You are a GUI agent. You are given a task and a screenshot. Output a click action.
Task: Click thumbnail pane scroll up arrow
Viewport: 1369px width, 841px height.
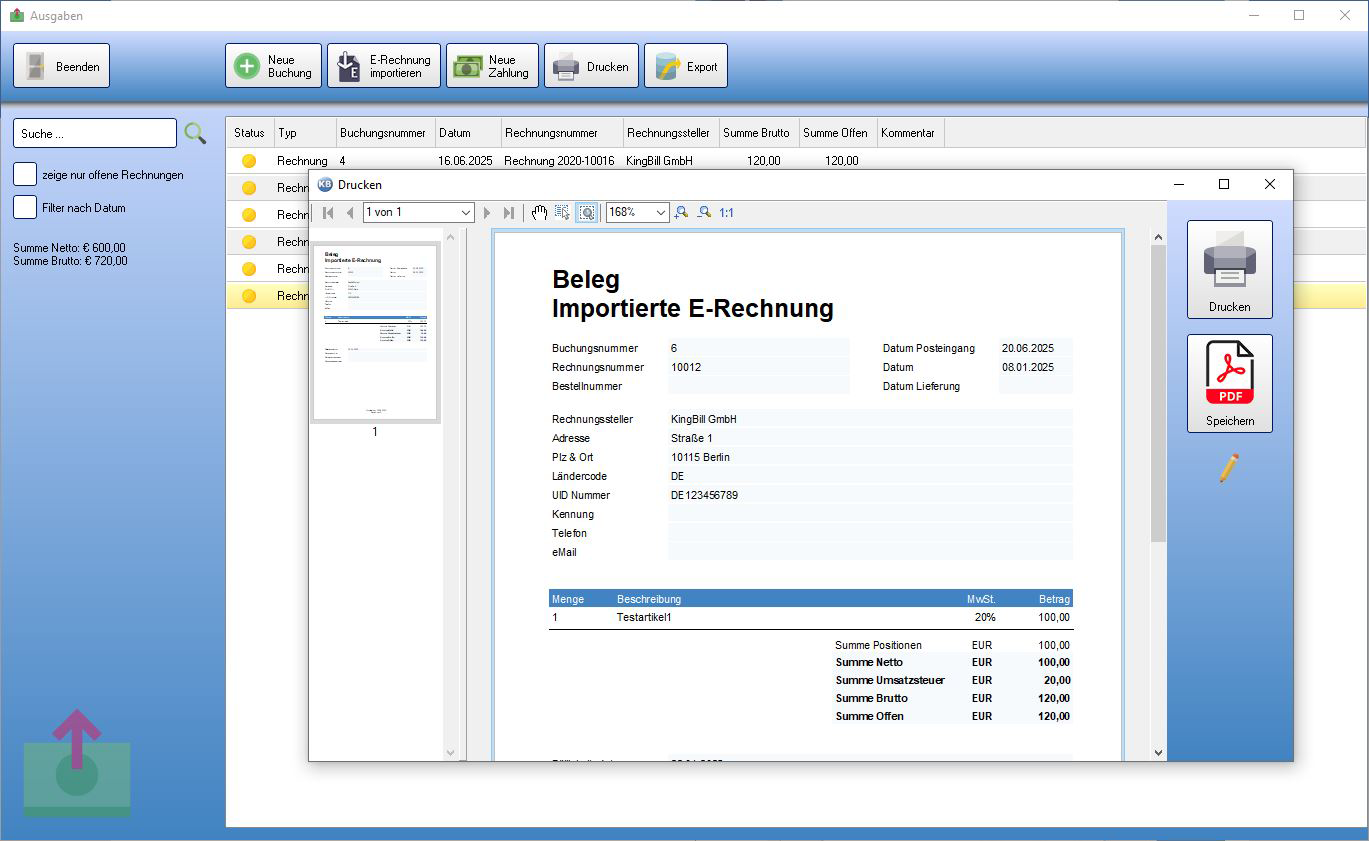pyautogui.click(x=450, y=238)
